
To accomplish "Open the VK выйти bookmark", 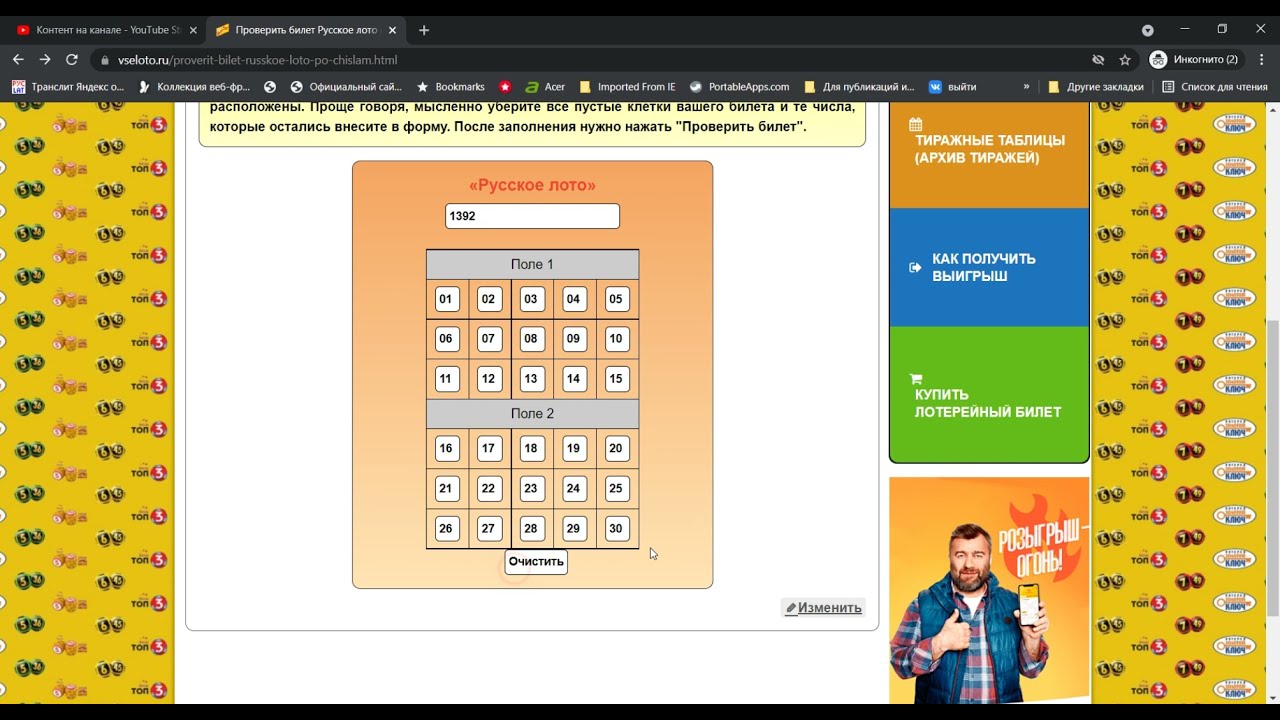I will click(x=952, y=87).
